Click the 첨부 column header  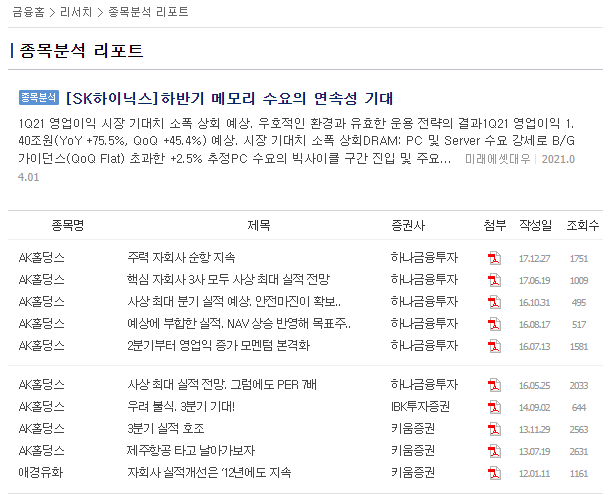click(x=495, y=225)
